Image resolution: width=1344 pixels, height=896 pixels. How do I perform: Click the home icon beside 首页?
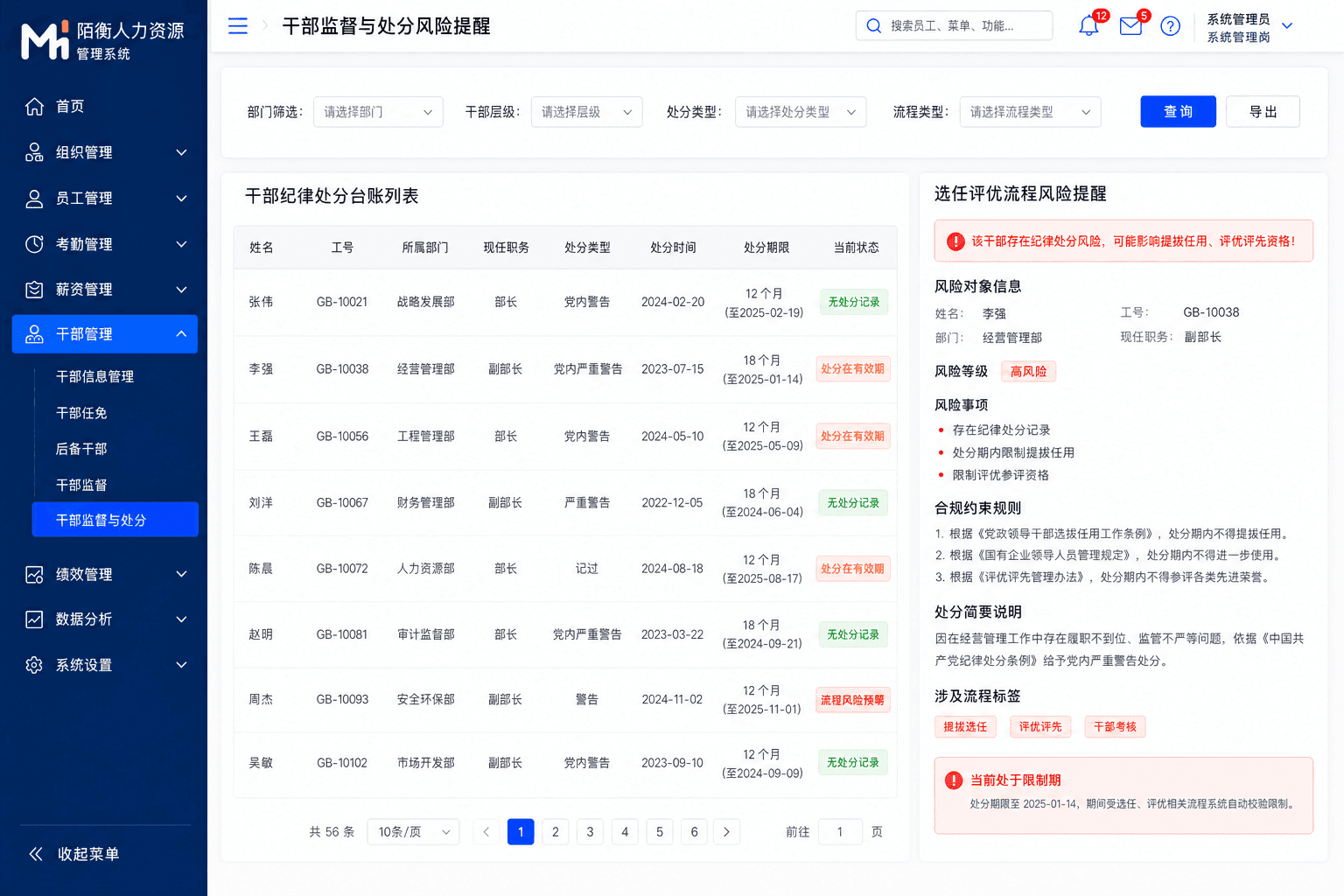click(34, 107)
